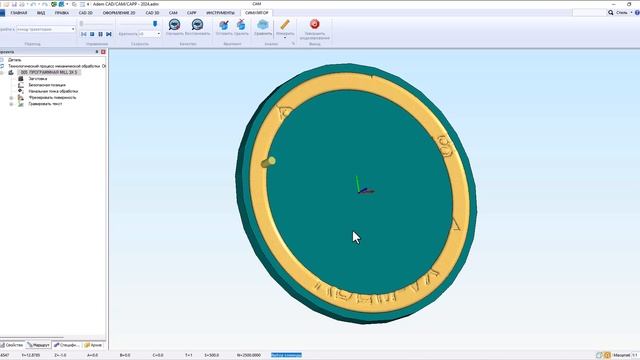Stop the simulation playback
640x360 pixels.
click(92, 34)
